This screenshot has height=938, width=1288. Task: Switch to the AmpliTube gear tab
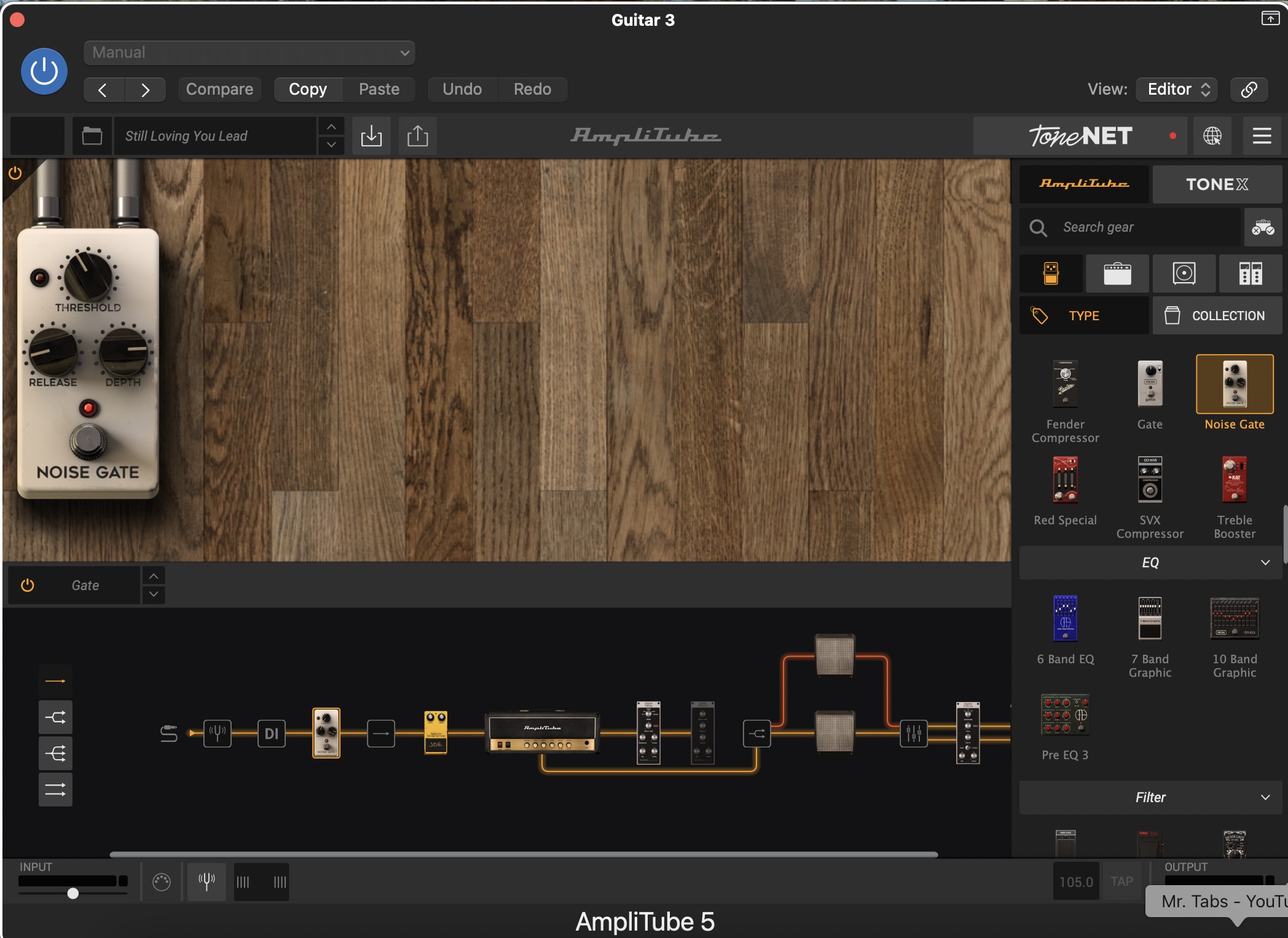1084,184
